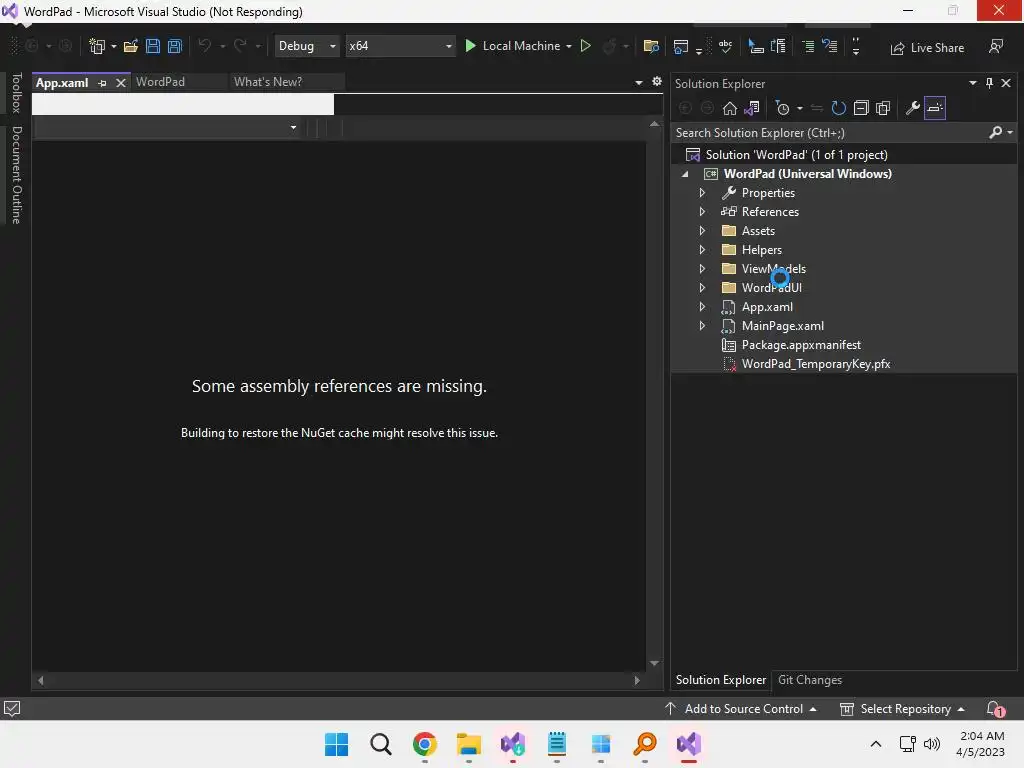1024x768 pixels.
Task: Open Google Chrome from the taskbar
Action: click(x=424, y=744)
